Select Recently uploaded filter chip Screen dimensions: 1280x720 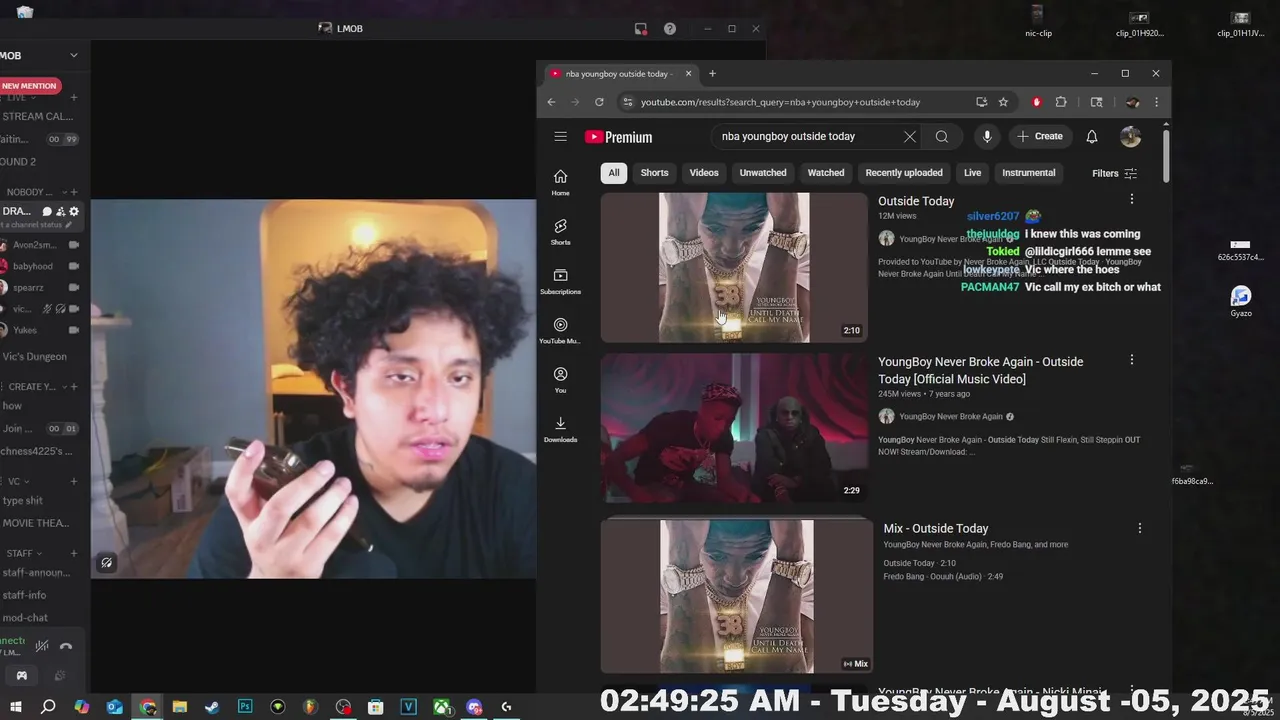pos(904,173)
